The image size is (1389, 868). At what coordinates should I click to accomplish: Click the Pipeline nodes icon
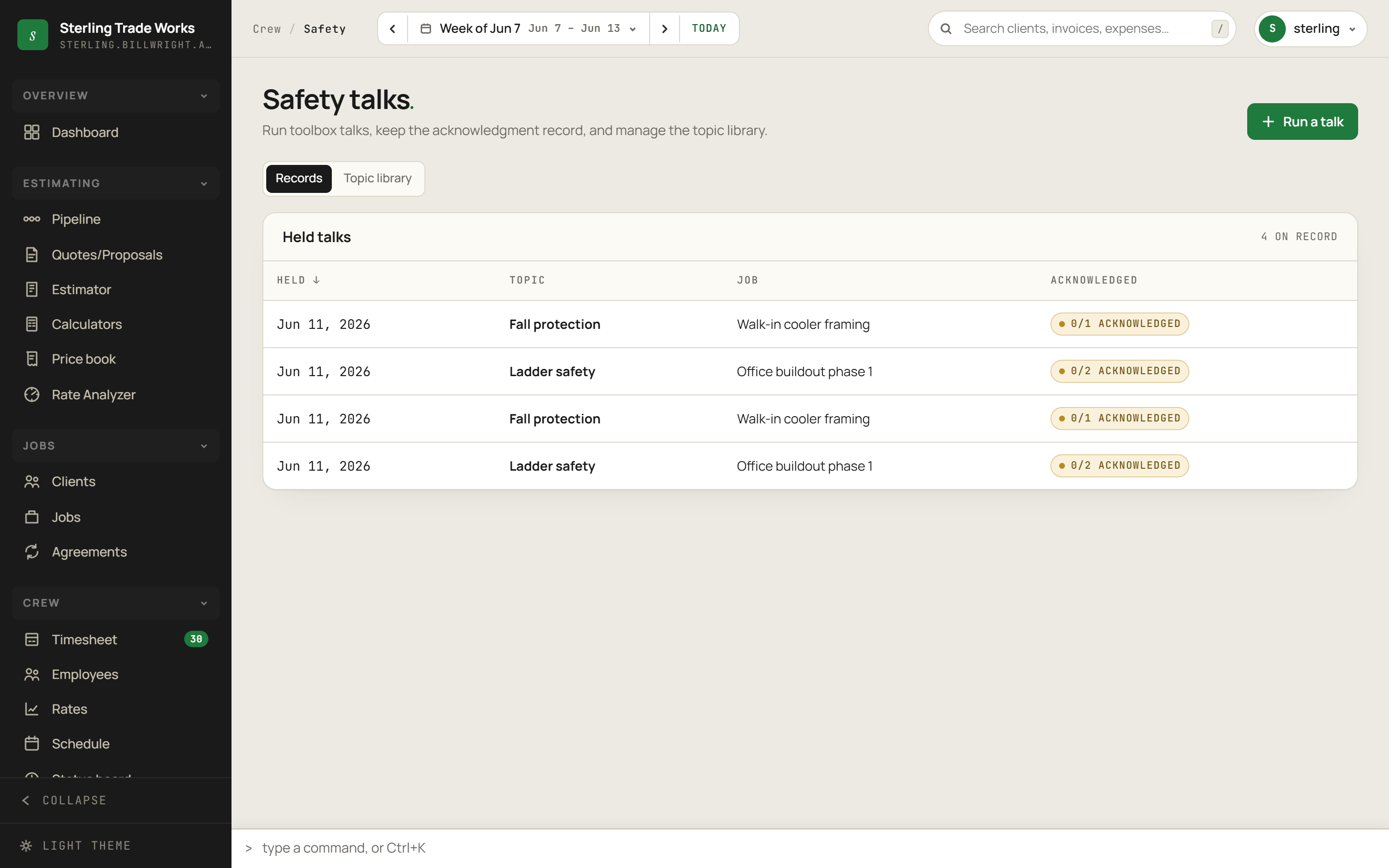pos(31,219)
